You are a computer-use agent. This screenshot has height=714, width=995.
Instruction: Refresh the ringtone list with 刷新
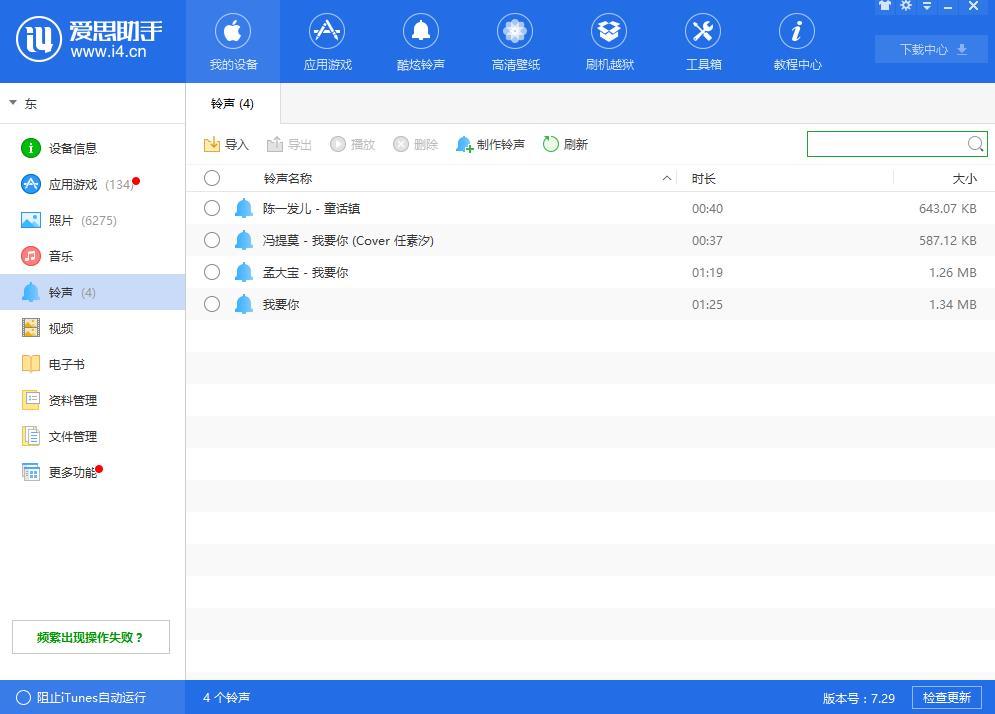(566, 144)
